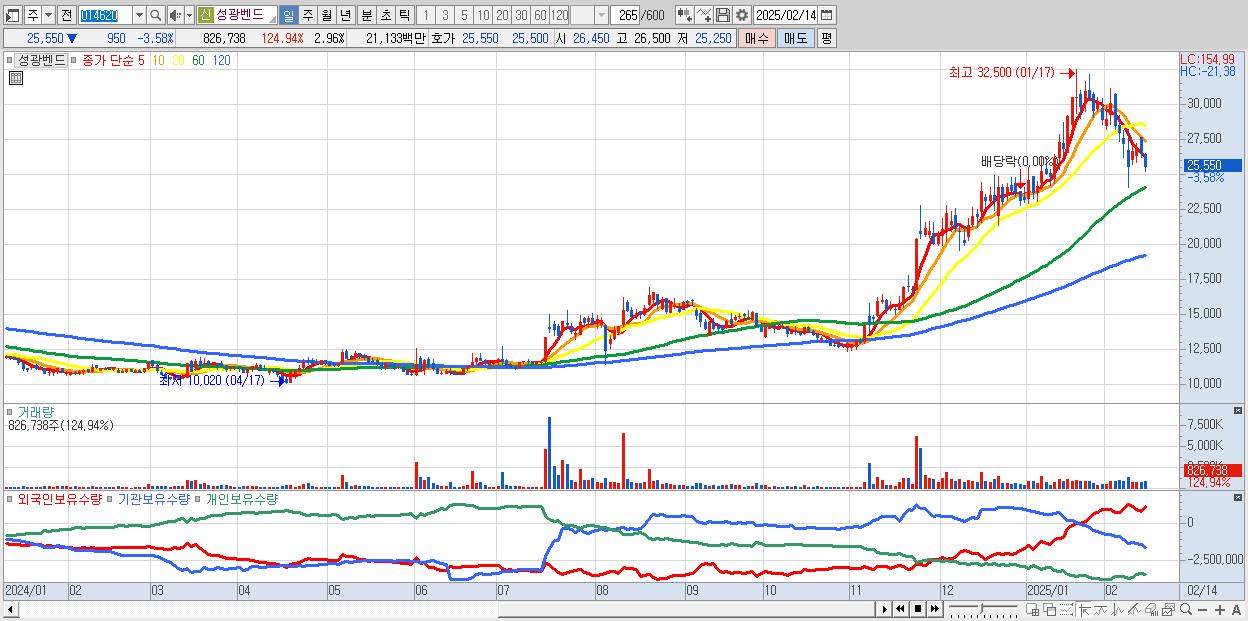
Task: Click the dotted-frame chart icon in bottom toolbar
Action: [x=1066, y=609]
